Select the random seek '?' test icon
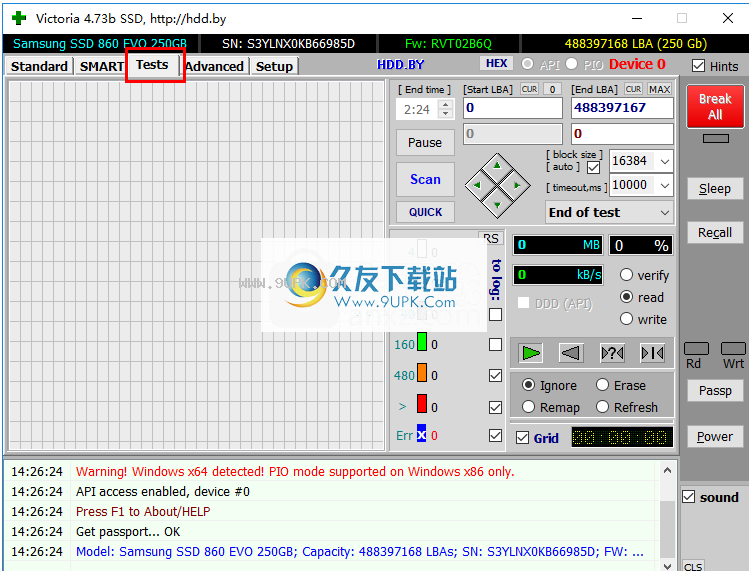Image resolution: width=749 pixels, height=571 pixels. [x=612, y=353]
